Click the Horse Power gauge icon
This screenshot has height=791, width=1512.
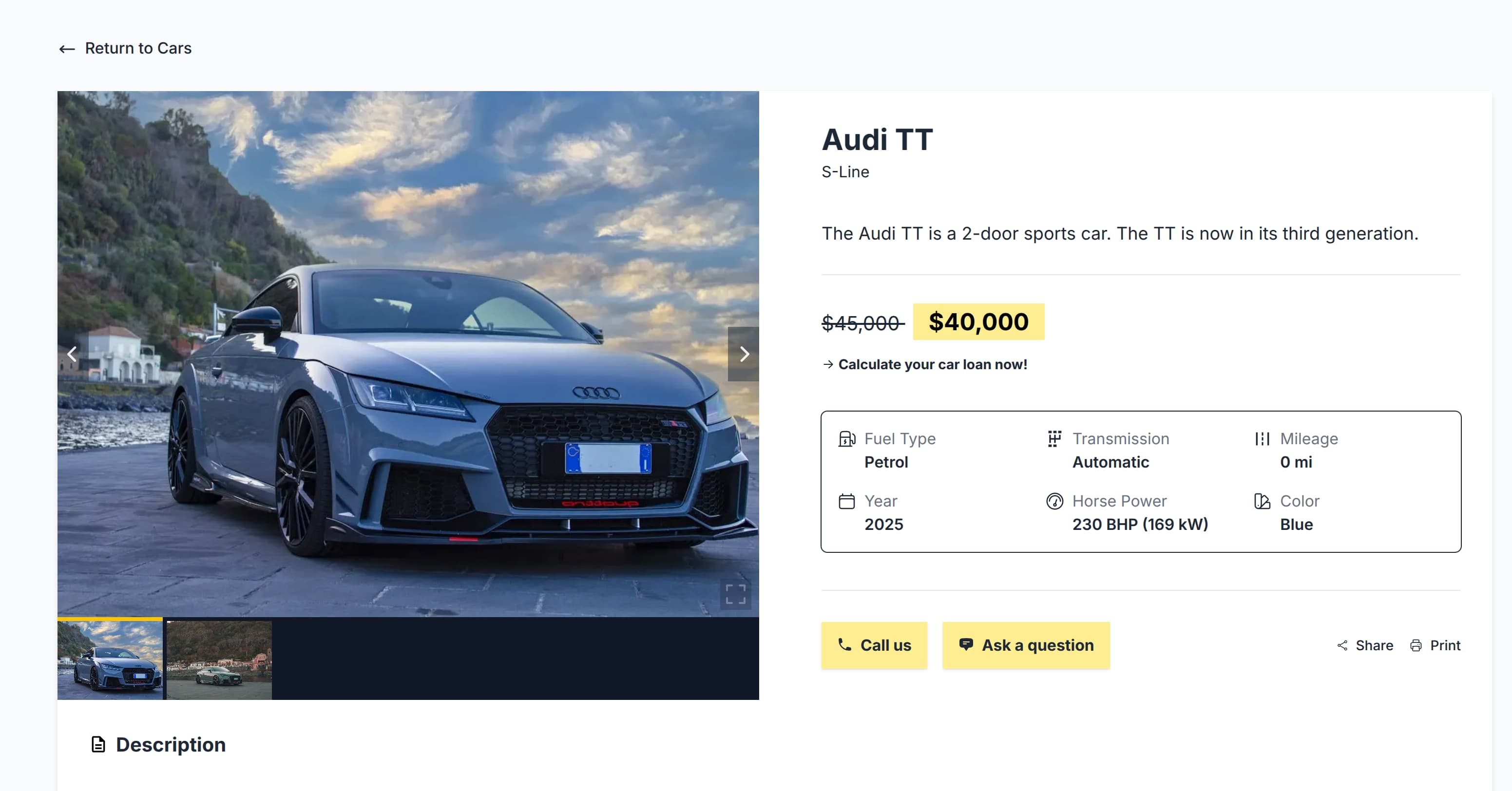(1054, 501)
